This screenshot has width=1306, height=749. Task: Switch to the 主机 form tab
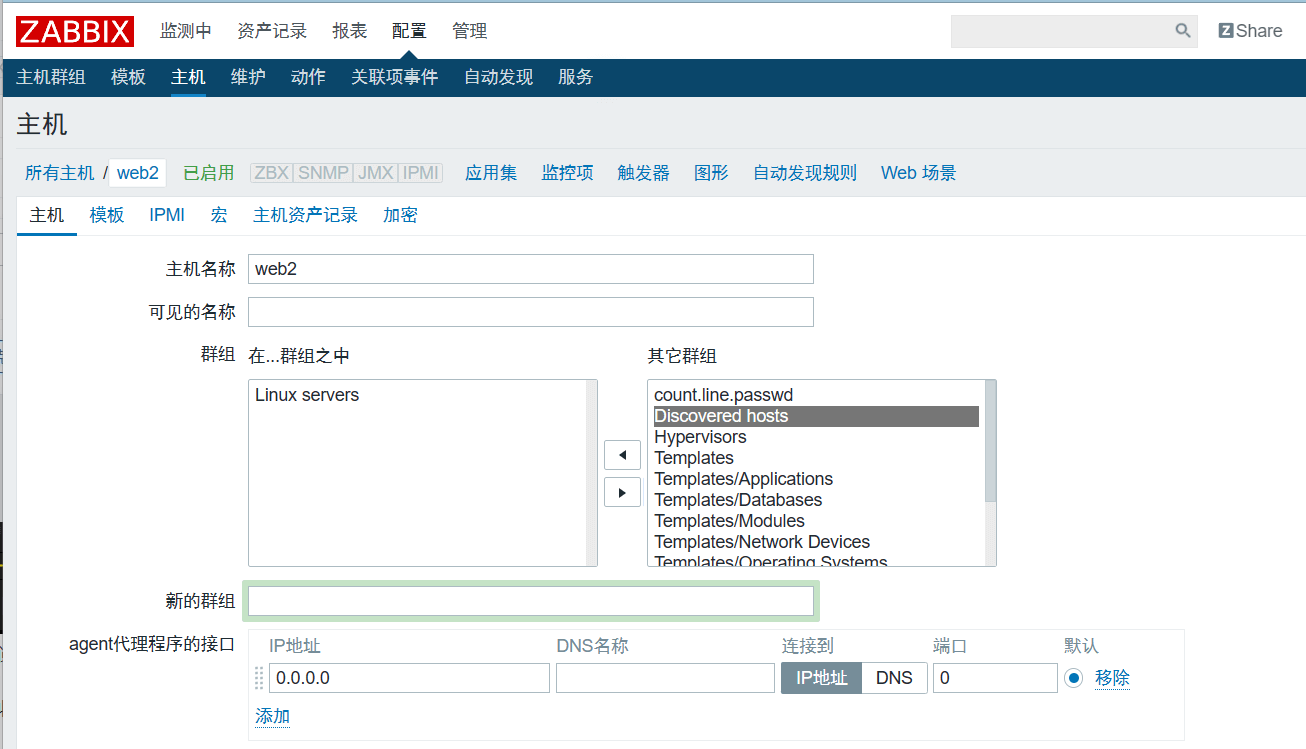47,215
